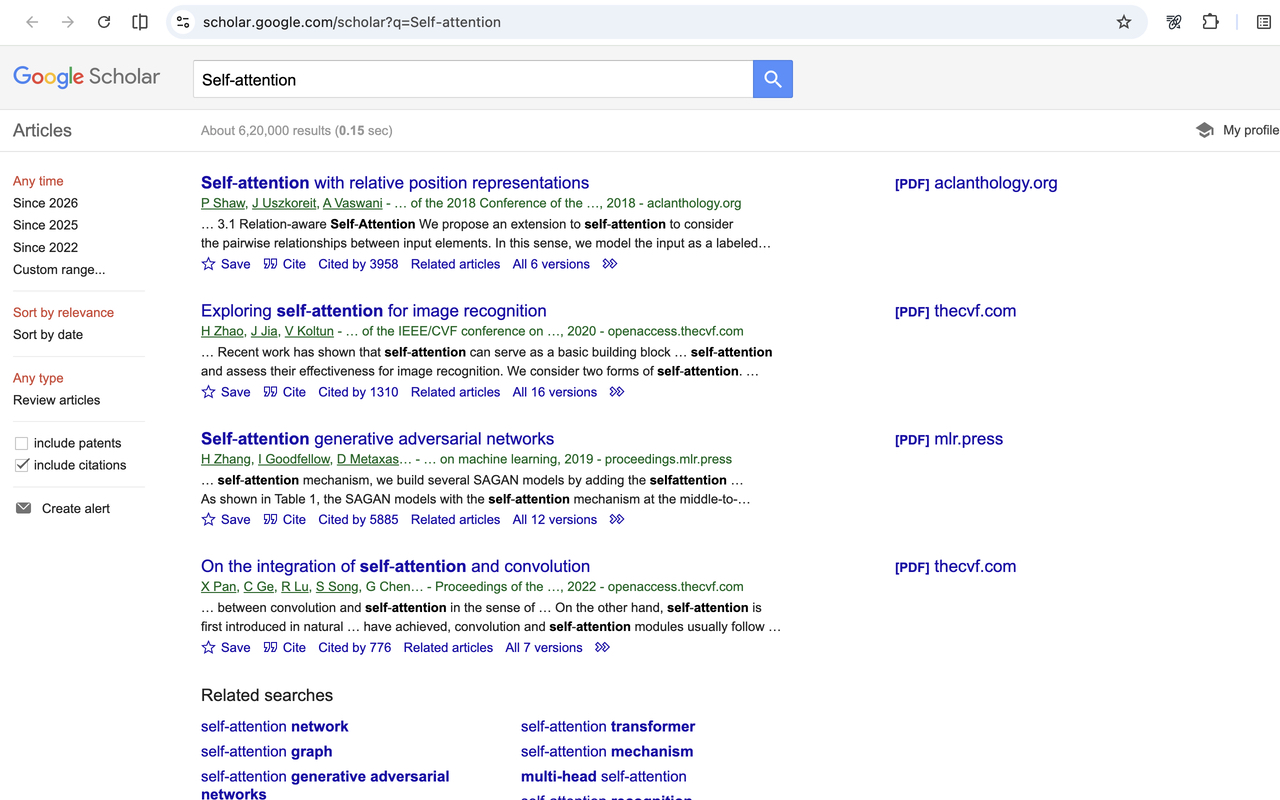Save Exploring self-attention for image recognition
This screenshot has width=1280, height=800.
226,392
